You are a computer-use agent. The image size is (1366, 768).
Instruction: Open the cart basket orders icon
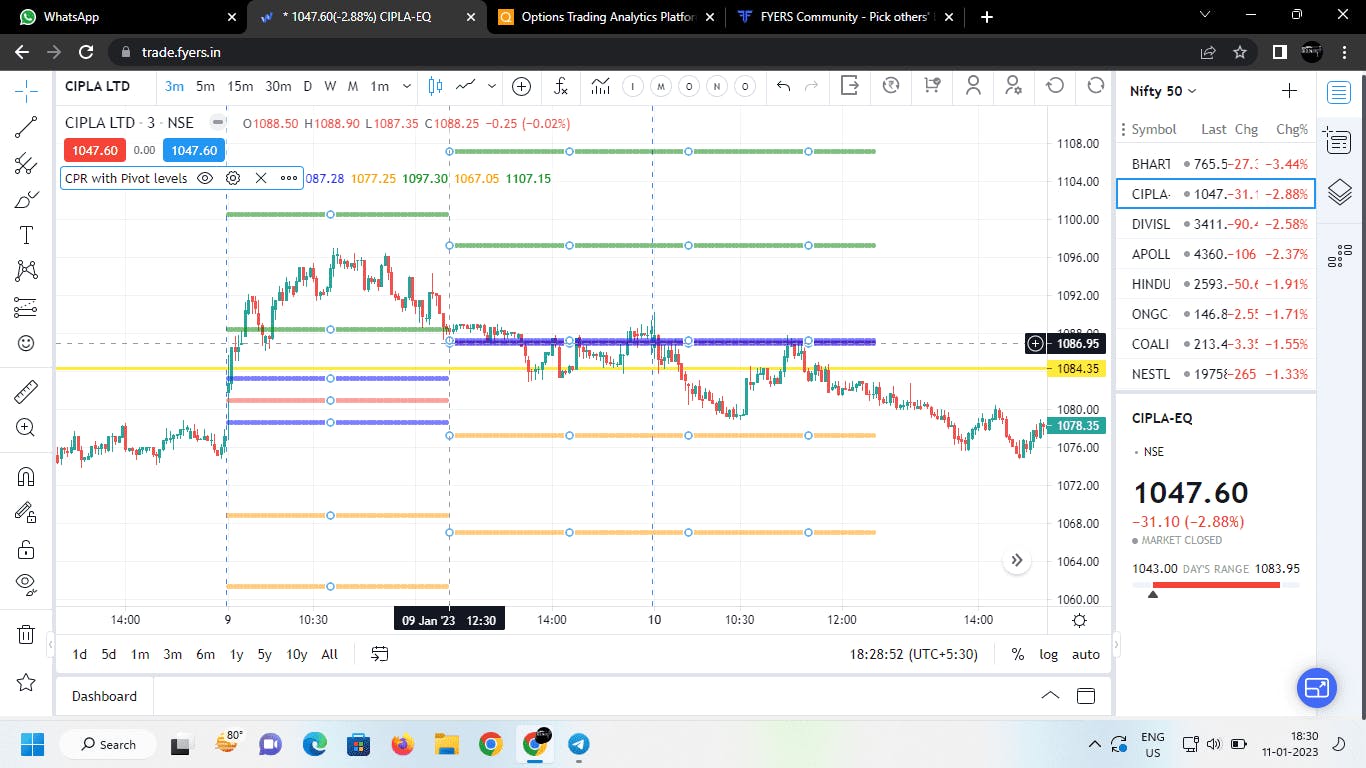tap(932, 86)
